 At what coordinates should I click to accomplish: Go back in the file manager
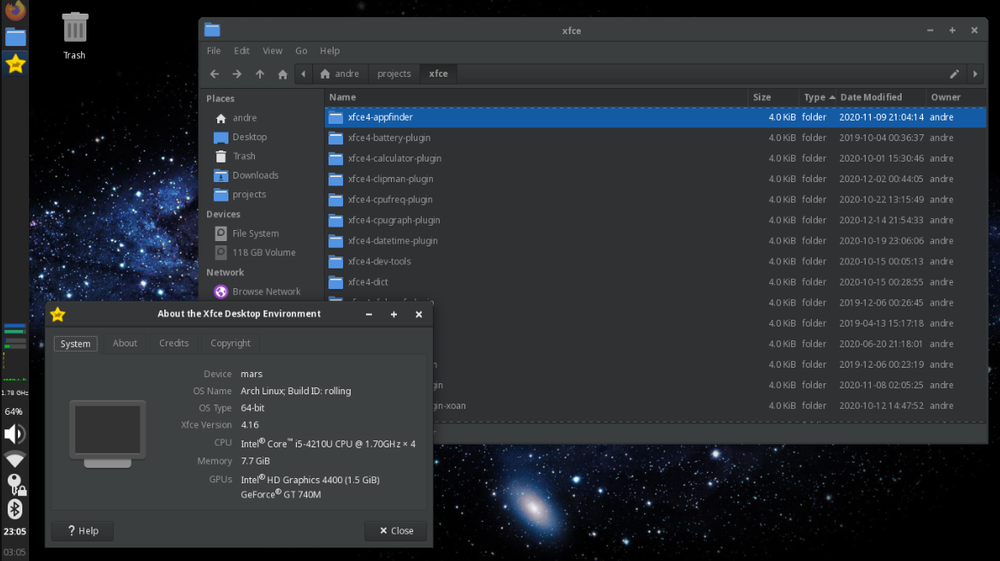(214, 74)
